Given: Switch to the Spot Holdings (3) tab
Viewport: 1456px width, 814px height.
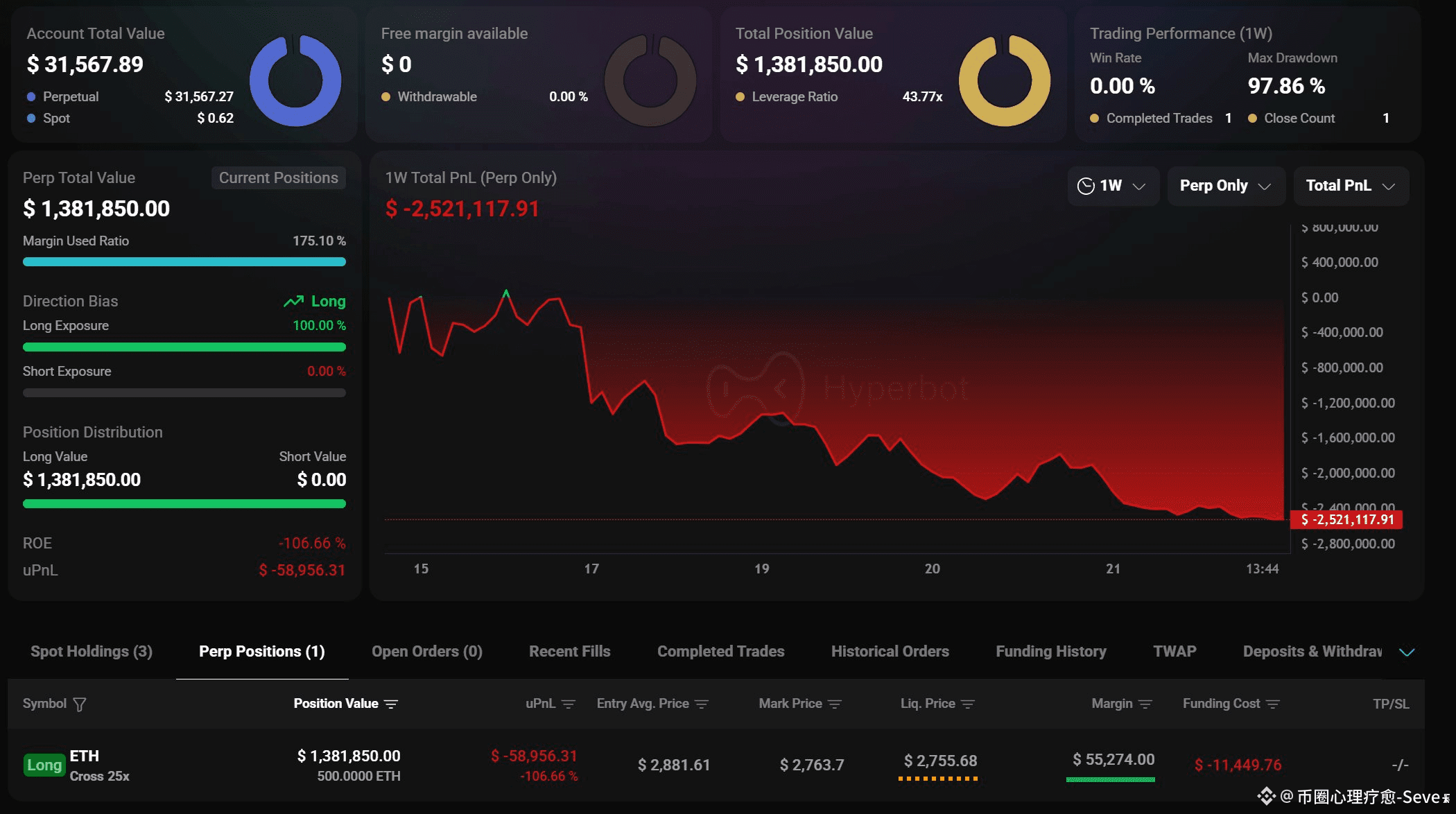Looking at the screenshot, I should tap(92, 652).
